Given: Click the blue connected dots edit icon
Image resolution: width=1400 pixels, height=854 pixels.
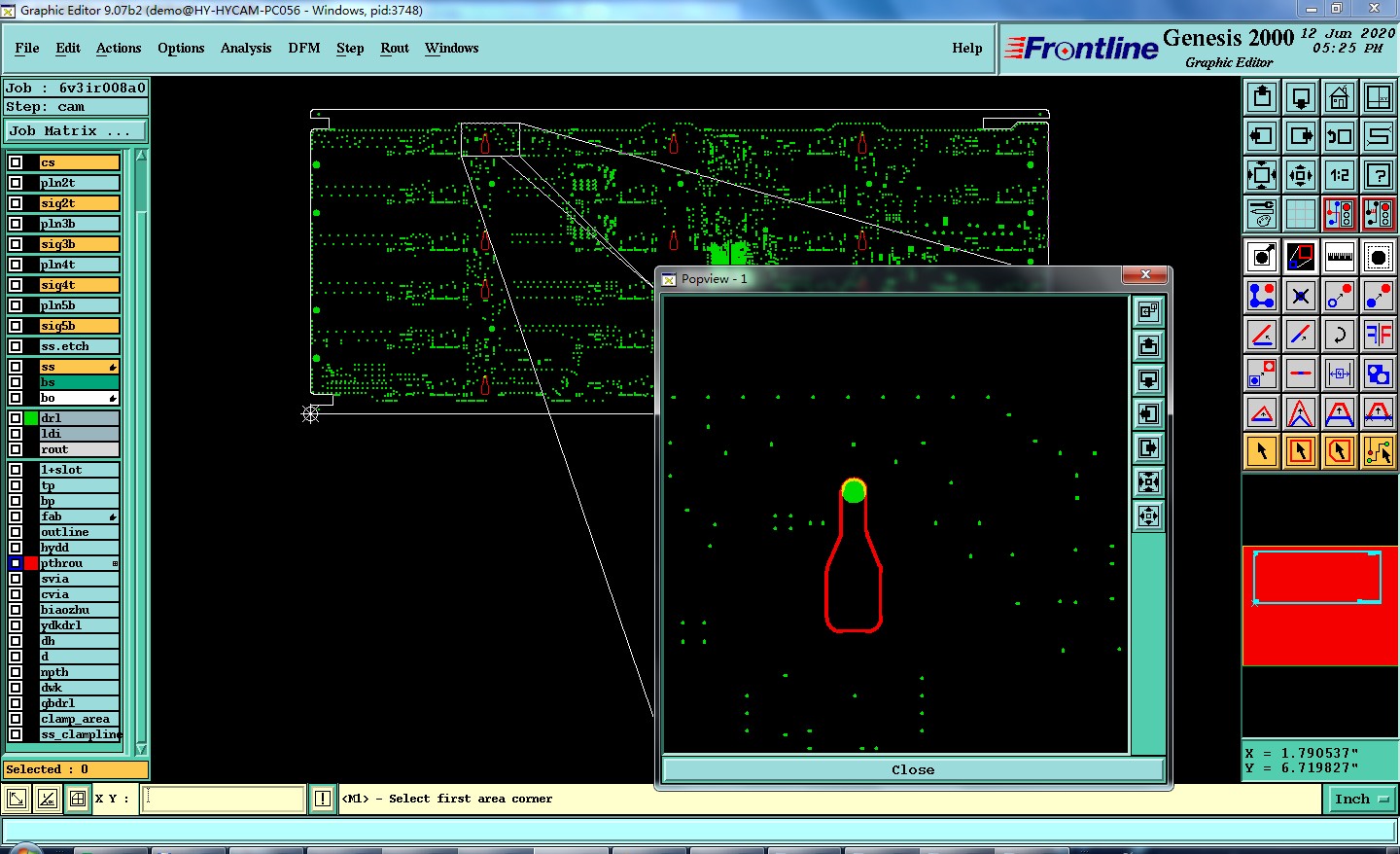Looking at the screenshot, I should [1262, 296].
